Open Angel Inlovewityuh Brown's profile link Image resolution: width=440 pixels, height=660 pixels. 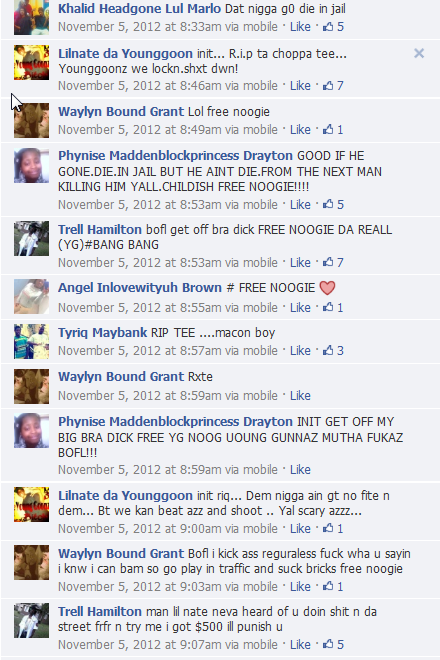(140, 287)
